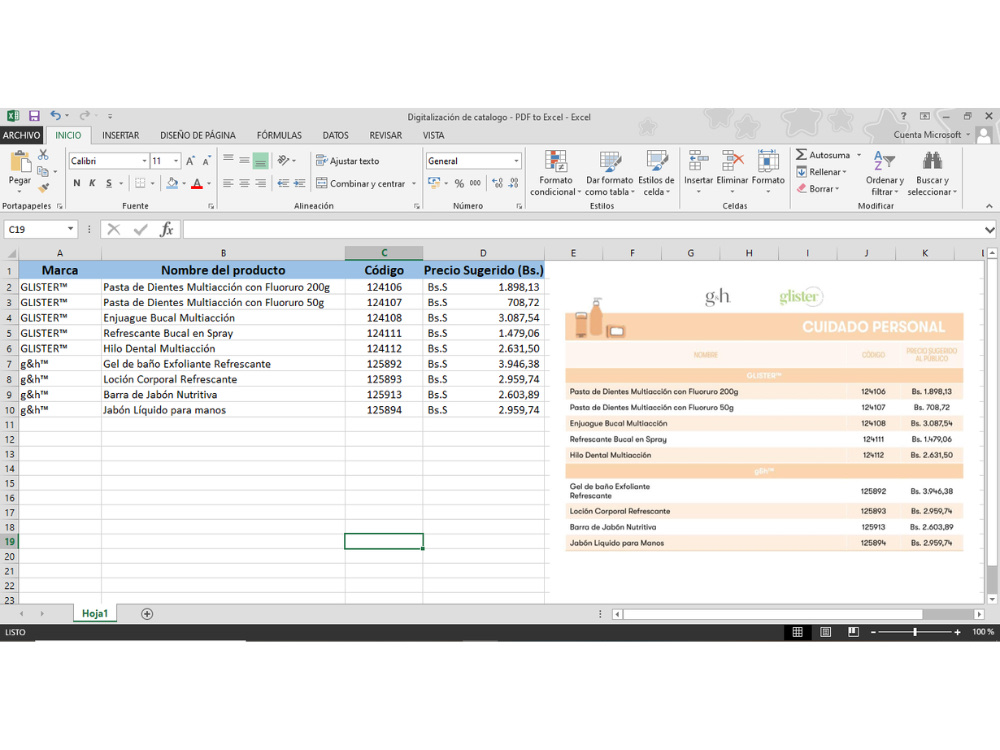
Task: Click the Borrar button
Action: [x=818, y=189]
